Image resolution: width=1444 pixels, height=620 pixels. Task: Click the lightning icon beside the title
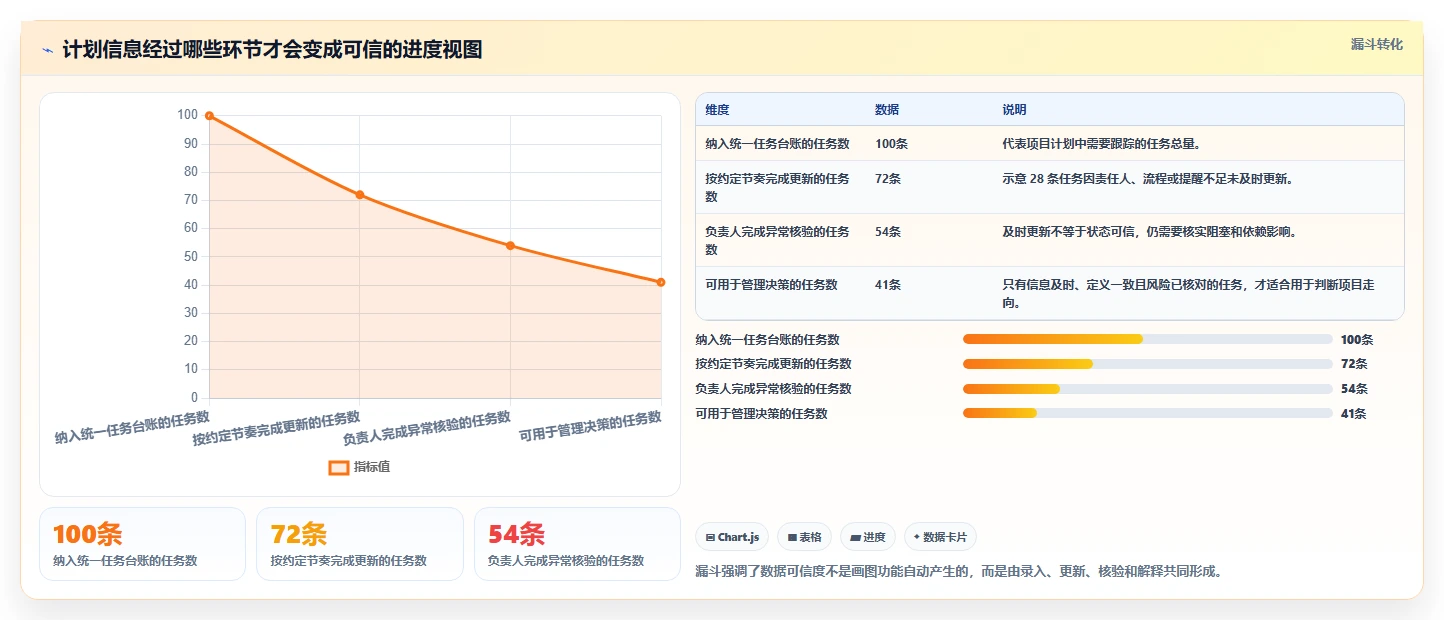click(47, 50)
